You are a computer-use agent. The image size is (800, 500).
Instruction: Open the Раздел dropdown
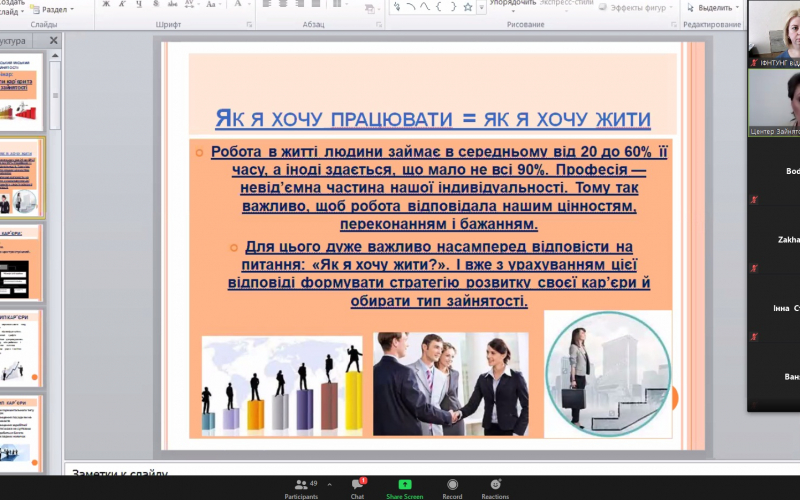(53, 9)
